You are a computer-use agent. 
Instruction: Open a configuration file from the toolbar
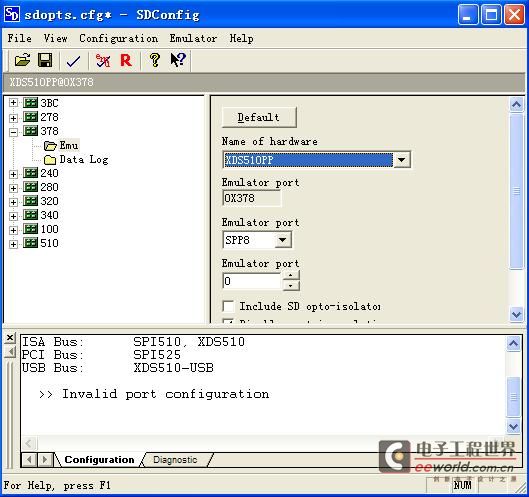(x=22, y=61)
